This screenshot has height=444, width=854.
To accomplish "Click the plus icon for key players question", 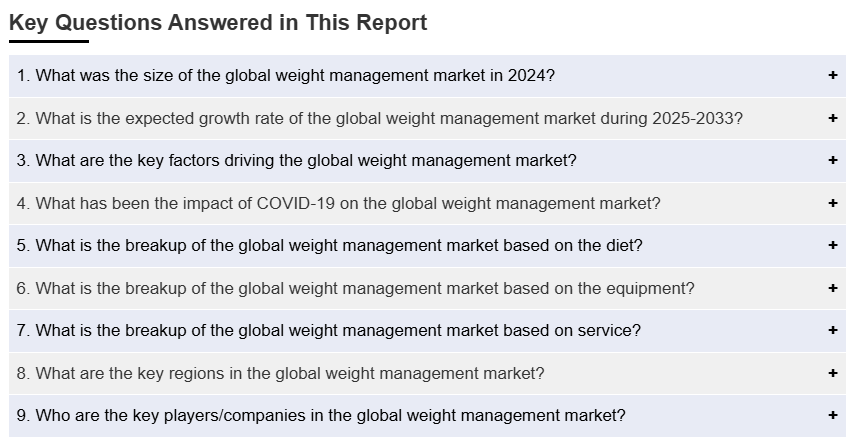I will 832,415.
